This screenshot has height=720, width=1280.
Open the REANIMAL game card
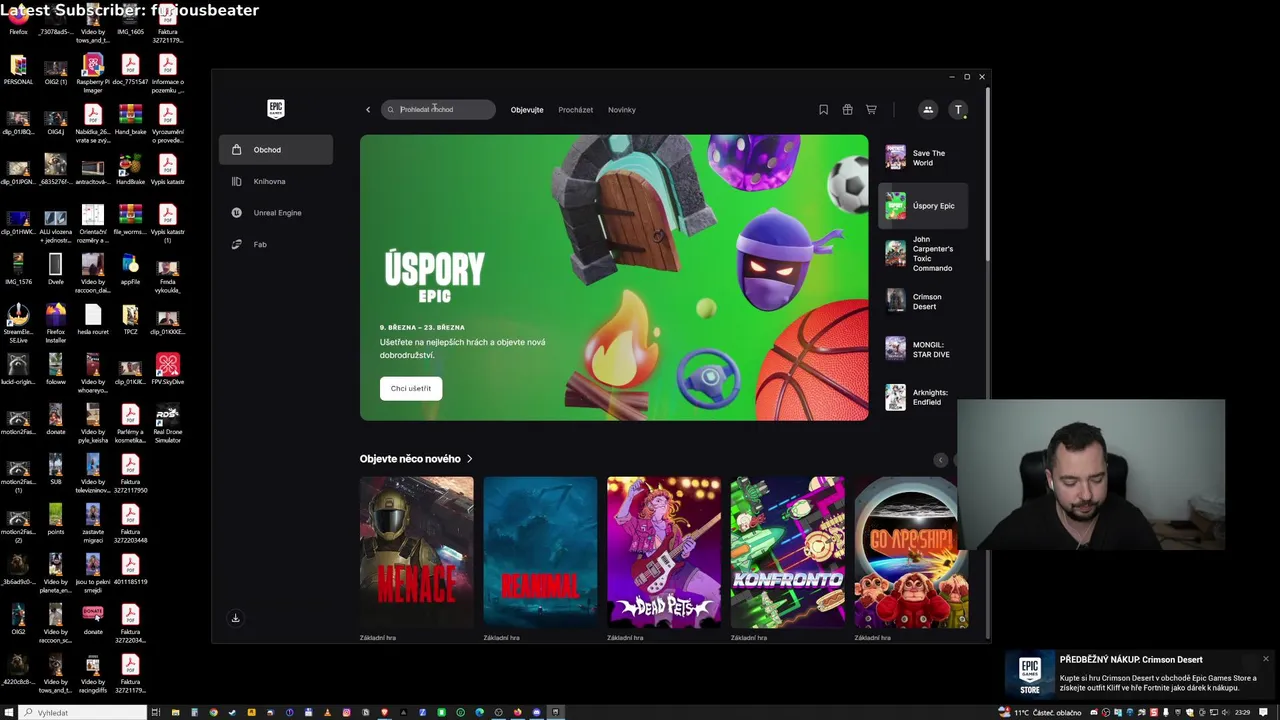[x=540, y=552]
